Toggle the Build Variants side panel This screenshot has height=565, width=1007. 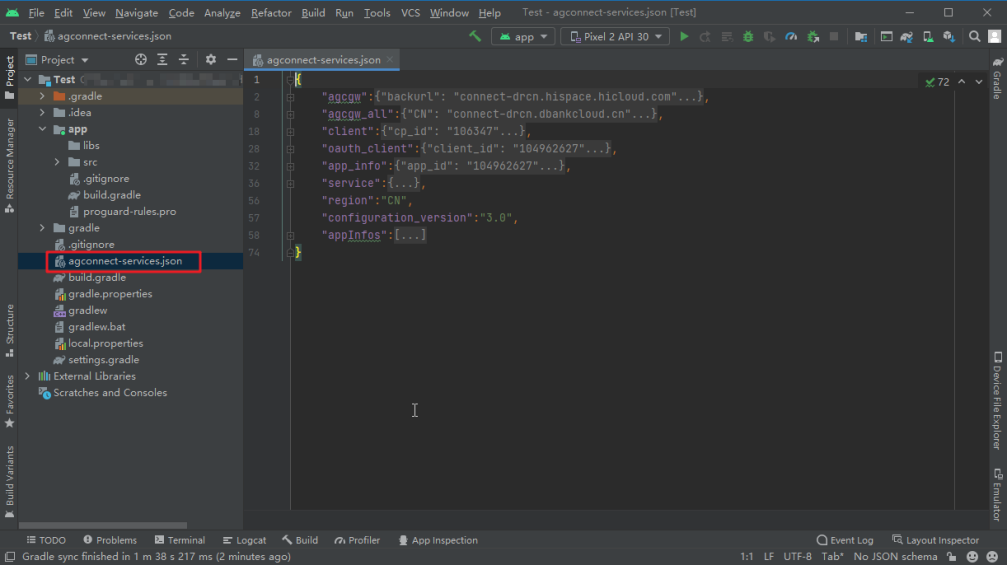(x=10, y=482)
